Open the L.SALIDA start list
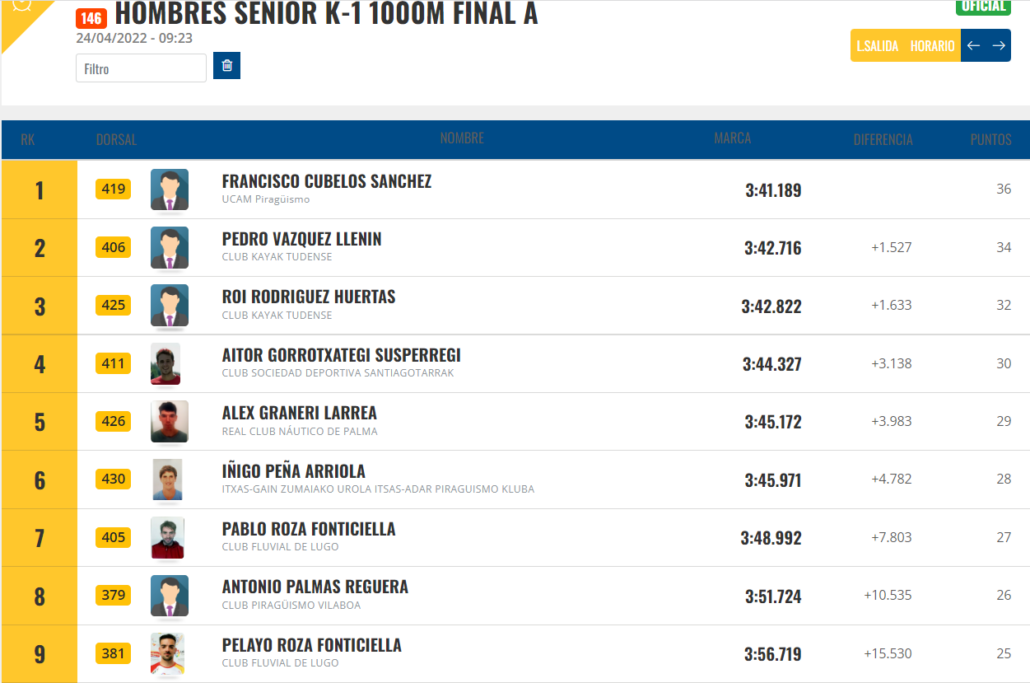The width and height of the screenshot is (1030, 683). point(877,46)
